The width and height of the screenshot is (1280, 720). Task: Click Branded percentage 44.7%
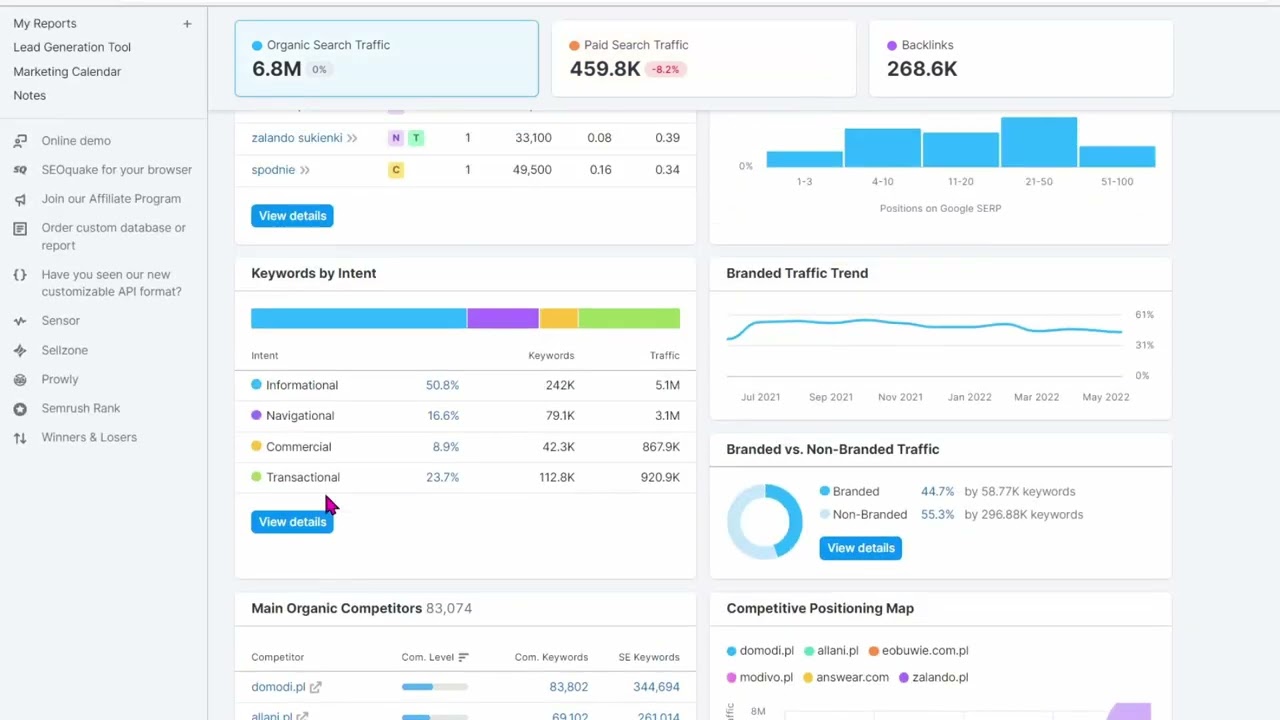click(x=937, y=492)
